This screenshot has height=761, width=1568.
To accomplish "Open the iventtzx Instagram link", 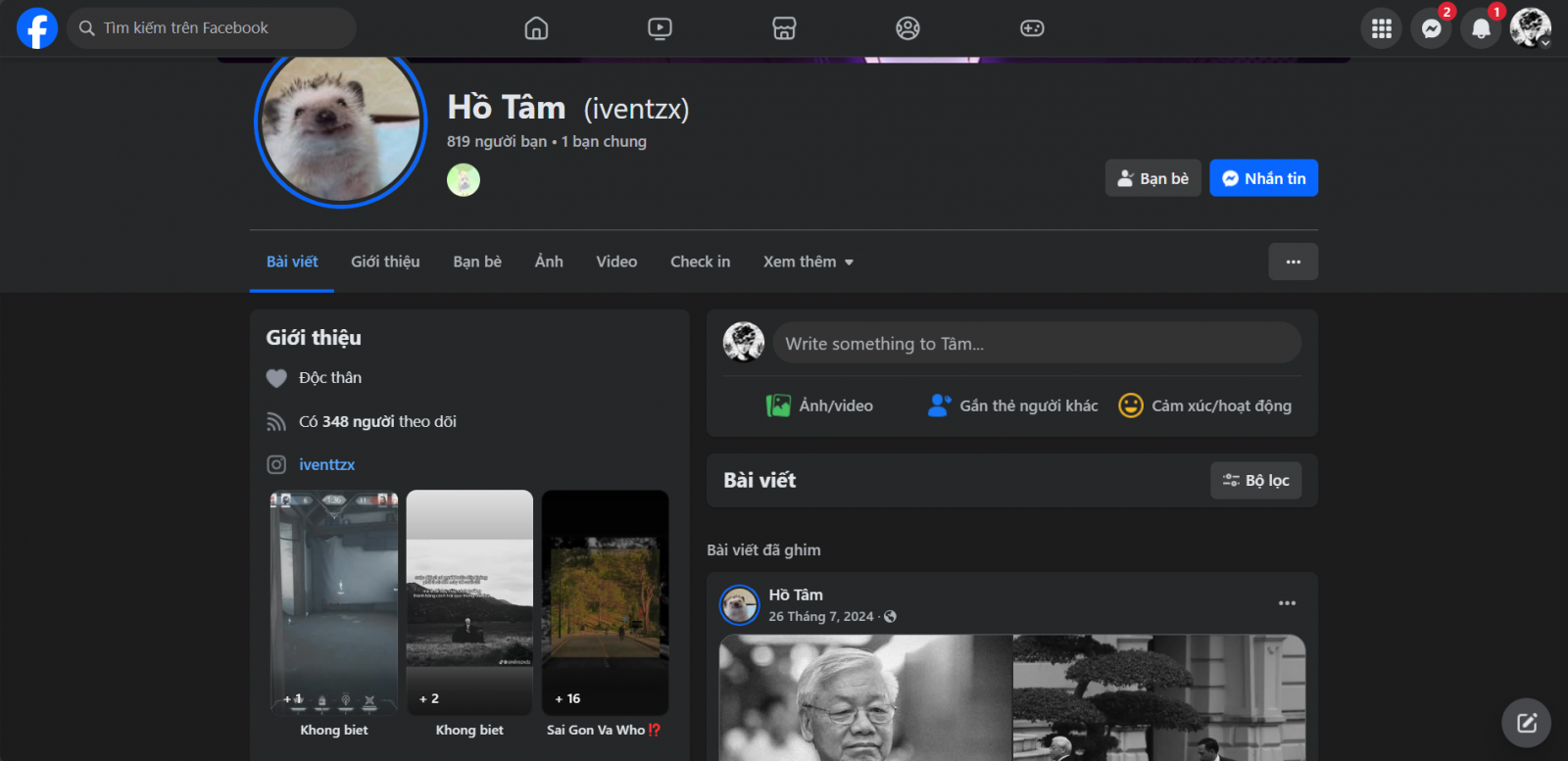I will [x=326, y=464].
